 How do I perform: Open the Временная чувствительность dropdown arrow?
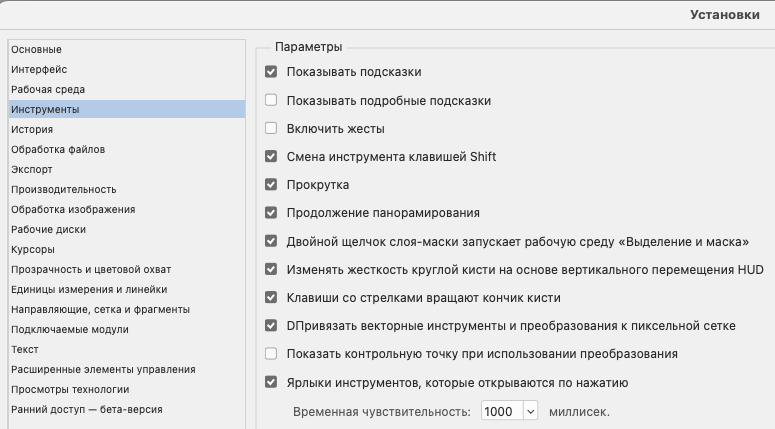(531, 411)
